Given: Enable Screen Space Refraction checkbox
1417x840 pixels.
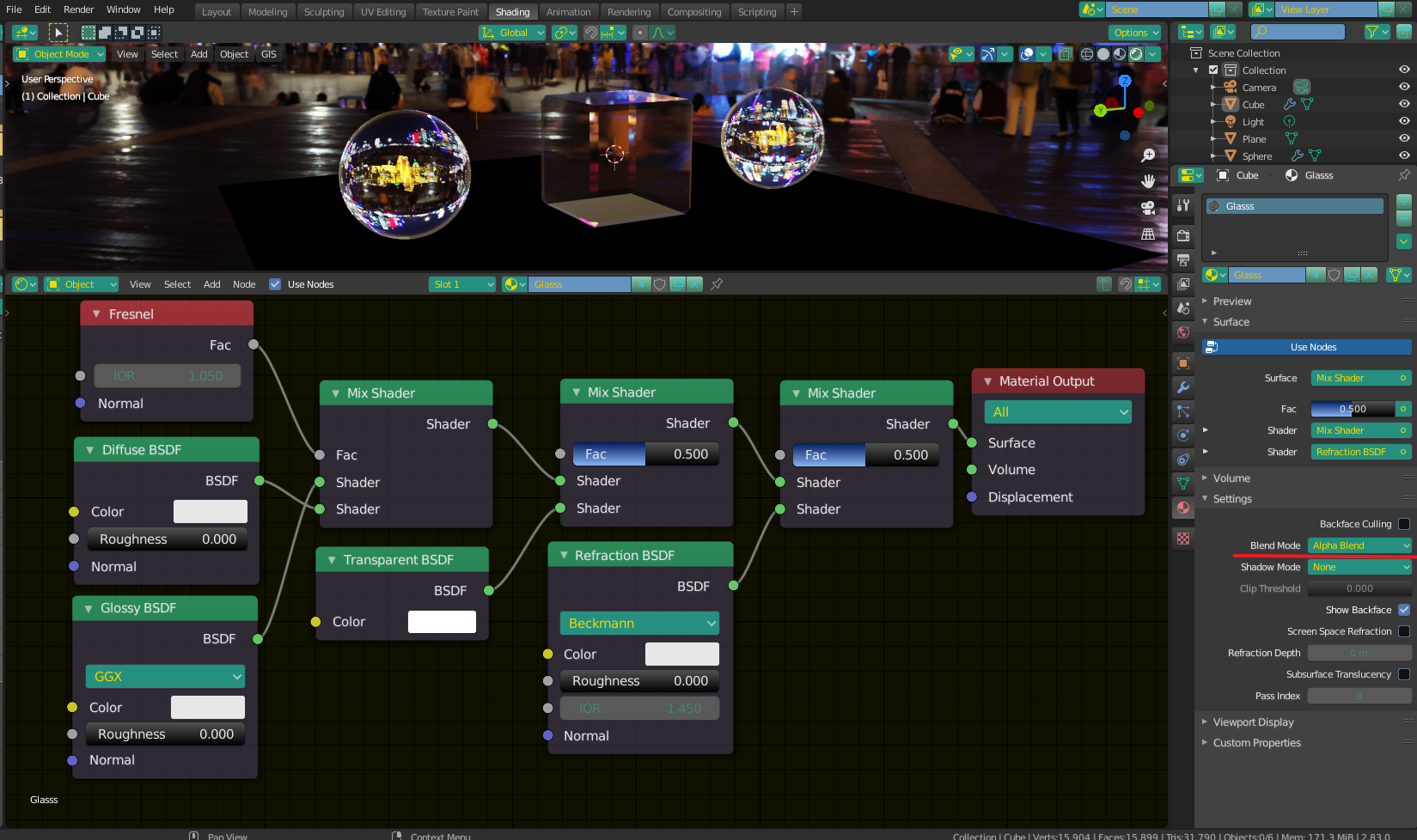Looking at the screenshot, I should (1404, 631).
